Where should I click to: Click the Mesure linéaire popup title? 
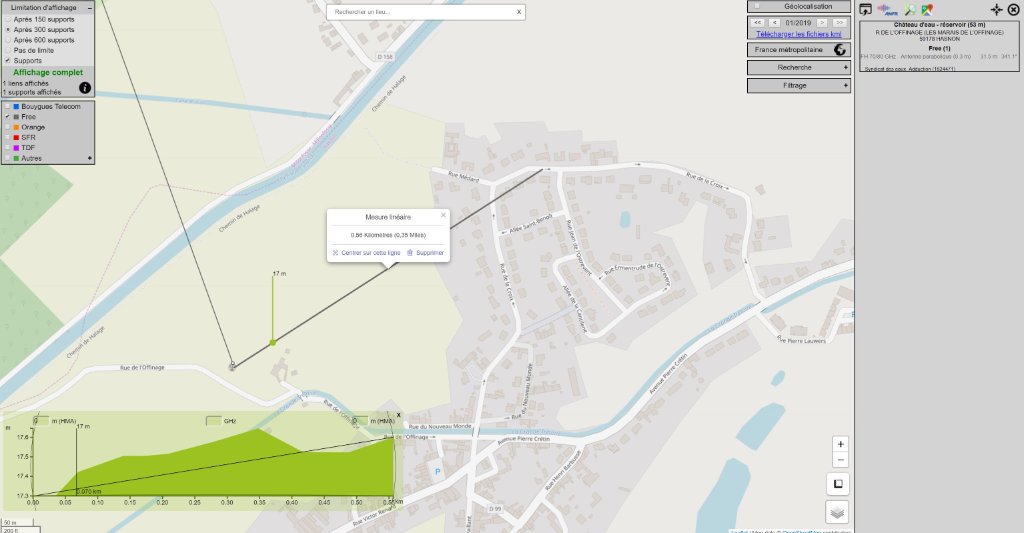point(388,217)
